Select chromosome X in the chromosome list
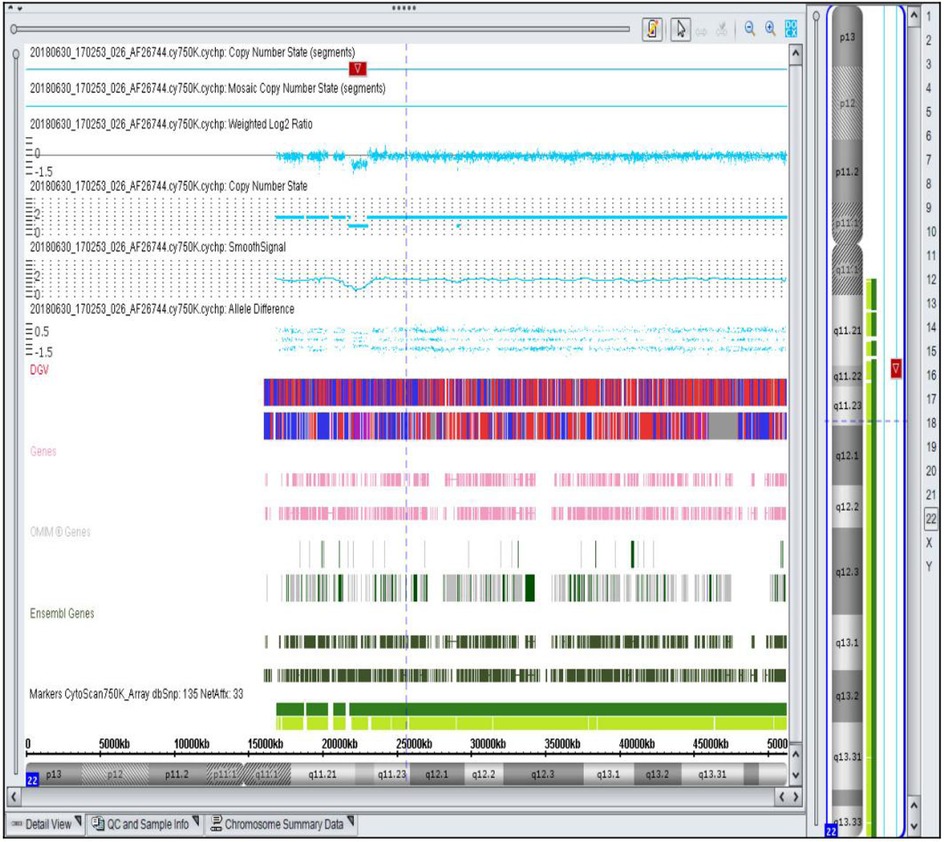Image resolution: width=945 pixels, height=842 pixels. pyautogui.click(x=929, y=542)
